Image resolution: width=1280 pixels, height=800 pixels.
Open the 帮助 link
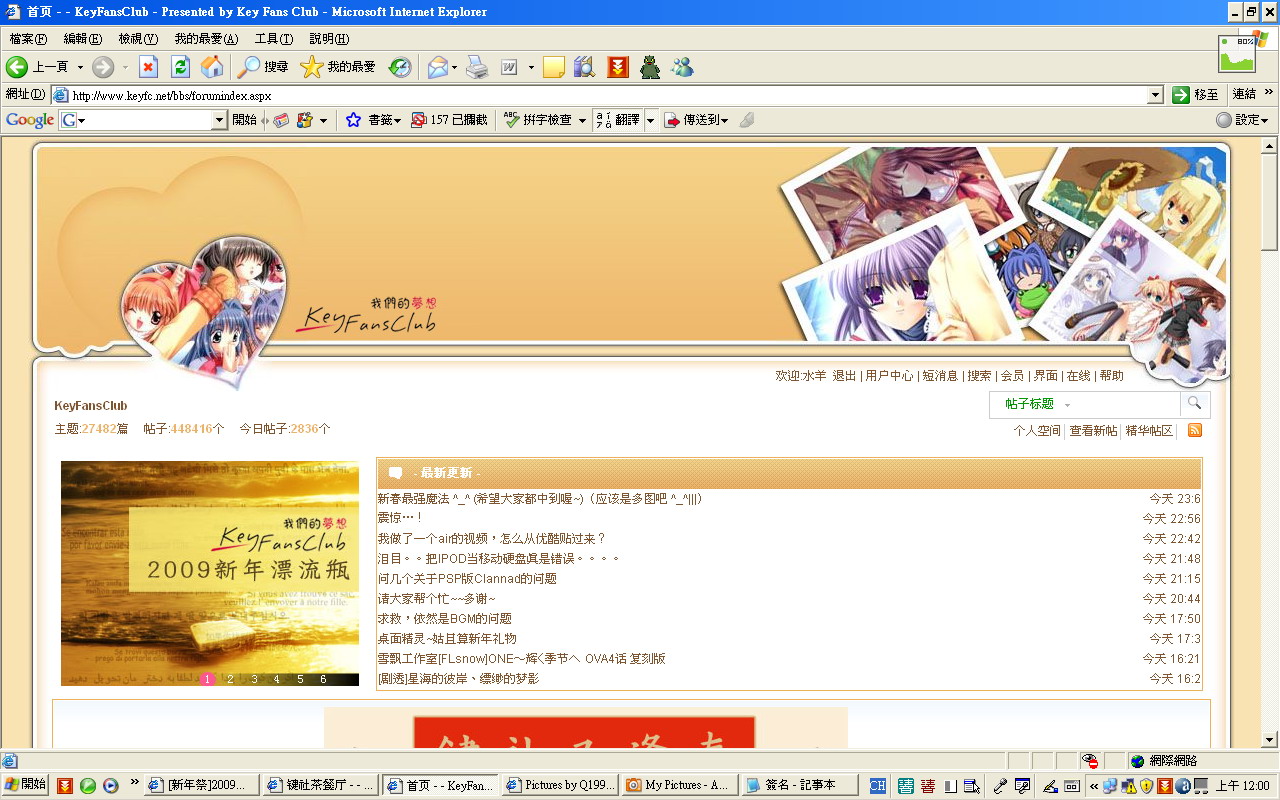(x=1111, y=376)
